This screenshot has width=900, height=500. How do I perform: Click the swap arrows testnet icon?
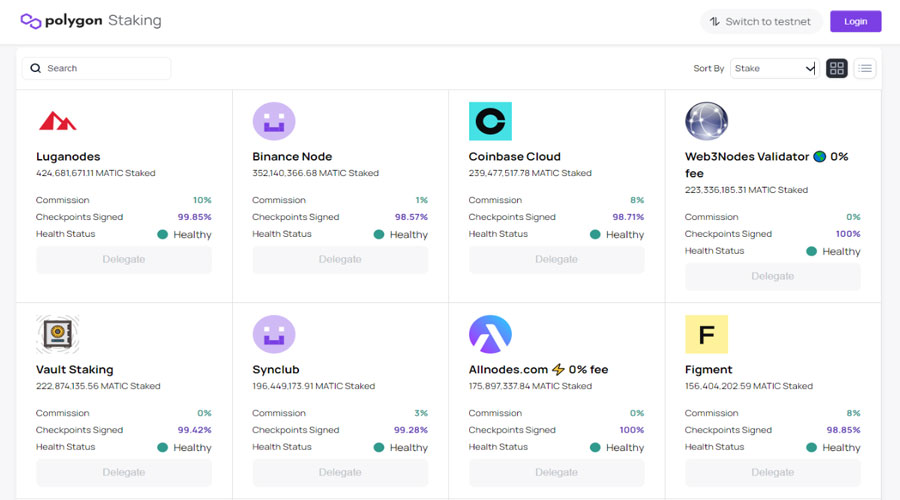click(x=715, y=21)
